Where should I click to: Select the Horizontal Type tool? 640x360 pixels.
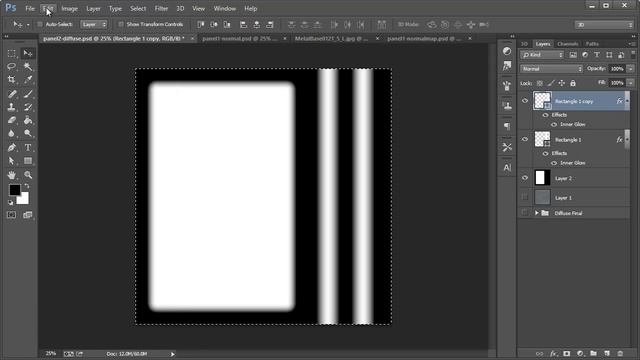tap(28, 148)
